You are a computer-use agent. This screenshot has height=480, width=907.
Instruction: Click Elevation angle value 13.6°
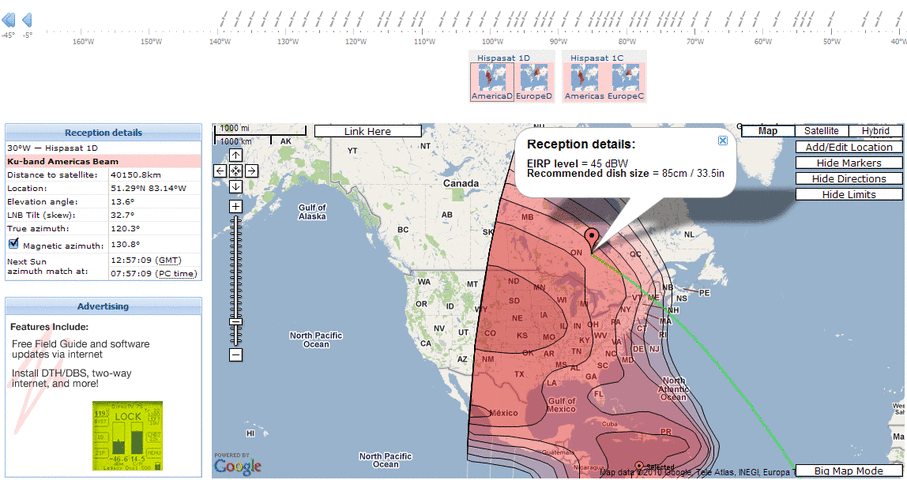pyautogui.click(x=122, y=201)
